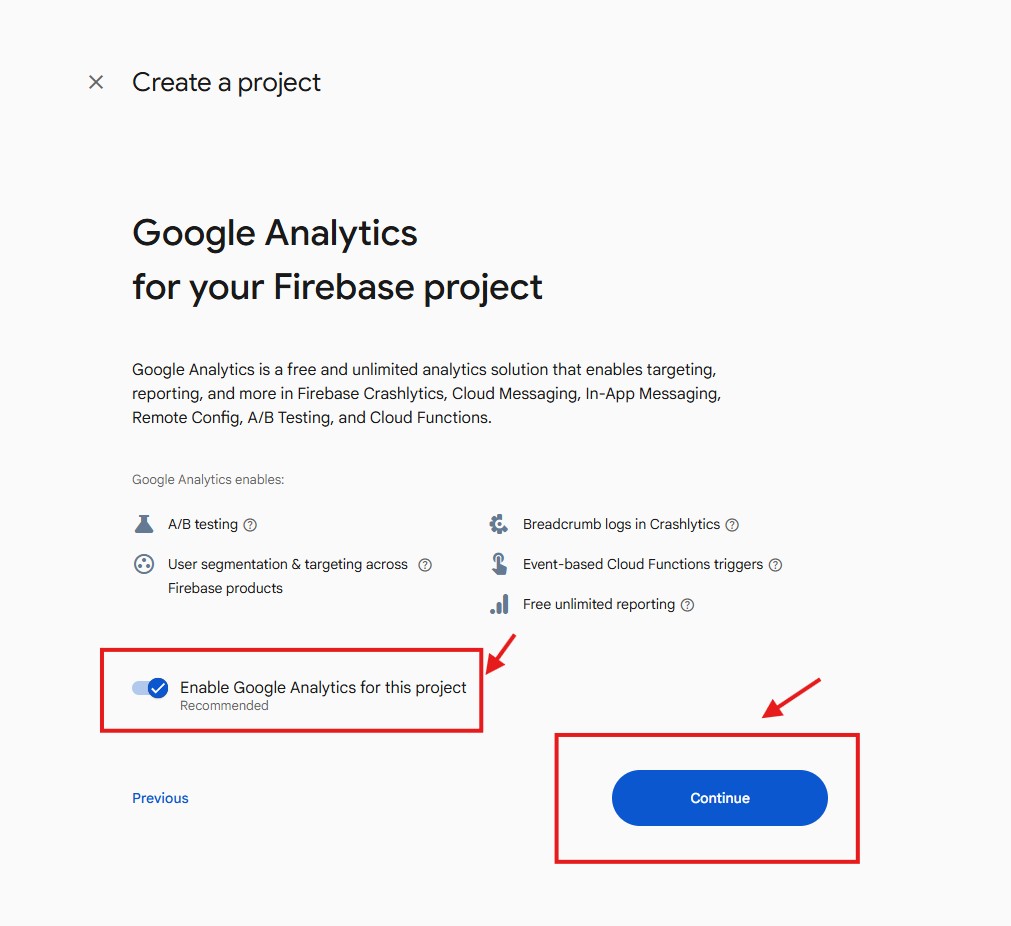This screenshot has width=1011, height=926.
Task: Click the Free unlimited reporting chart icon
Action: [499, 604]
